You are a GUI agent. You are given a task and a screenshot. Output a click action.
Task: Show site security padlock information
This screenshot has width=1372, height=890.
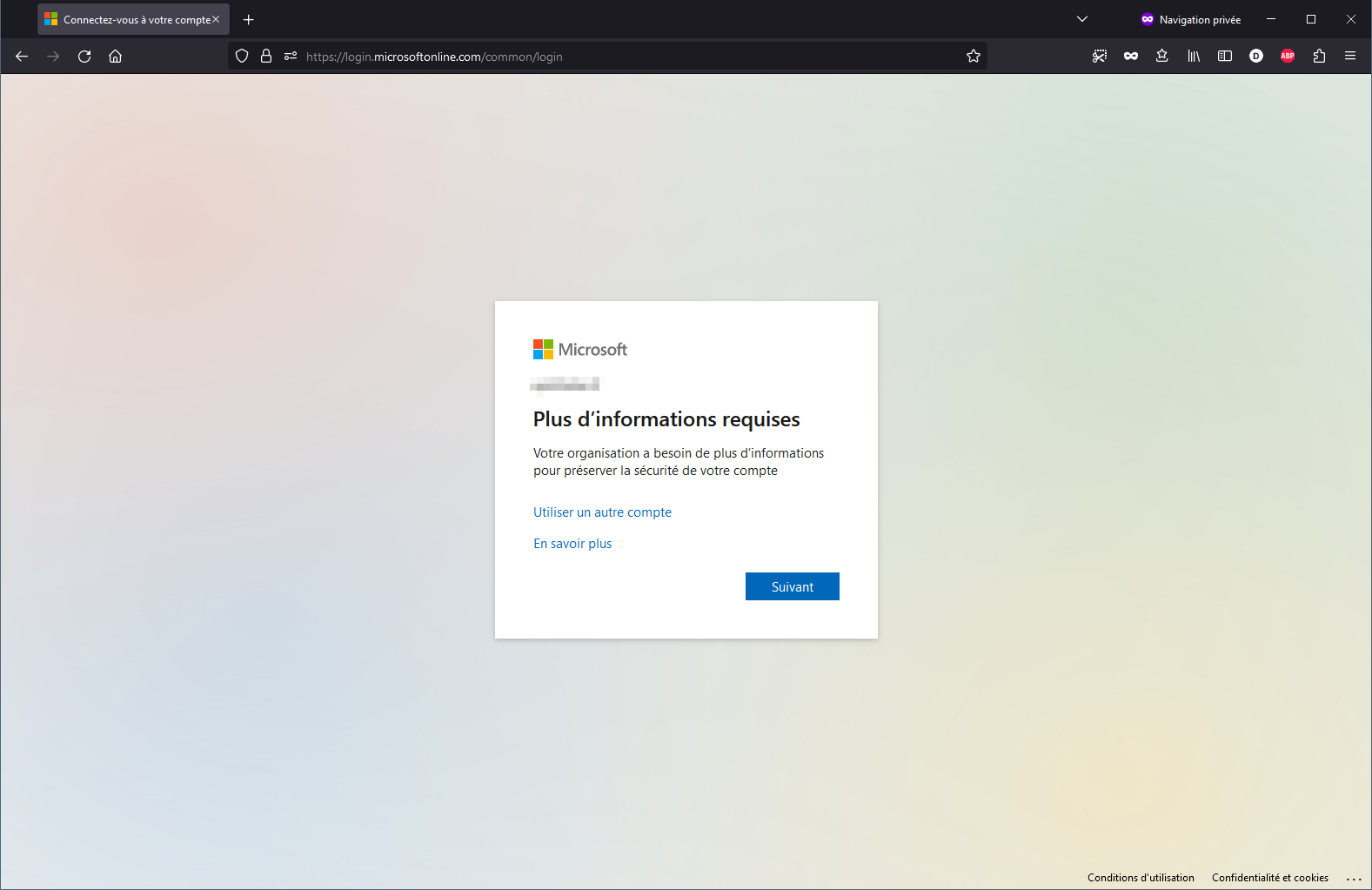[x=266, y=57]
